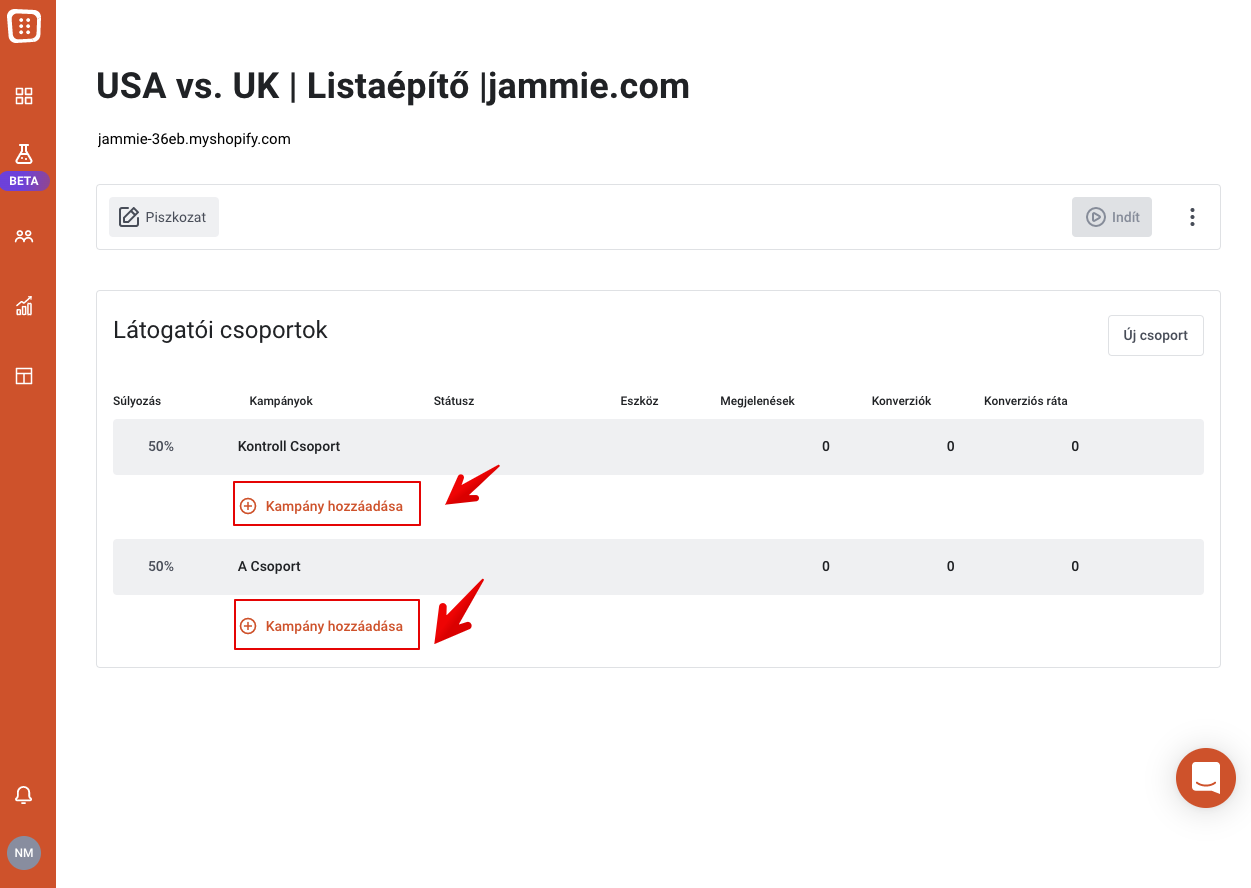Click the BETA badge in sidebar
The height and width of the screenshot is (888, 1251).
pos(24,181)
